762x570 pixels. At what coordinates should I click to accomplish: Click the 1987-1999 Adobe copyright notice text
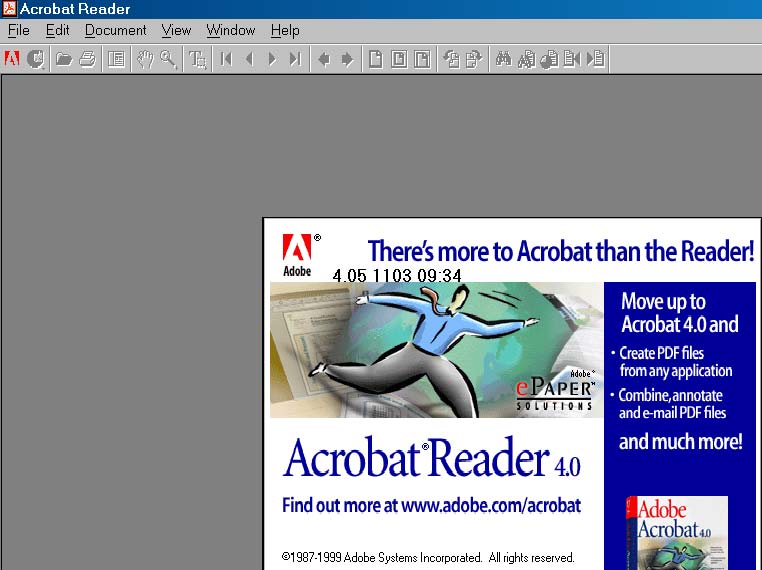pyautogui.click(x=428, y=557)
